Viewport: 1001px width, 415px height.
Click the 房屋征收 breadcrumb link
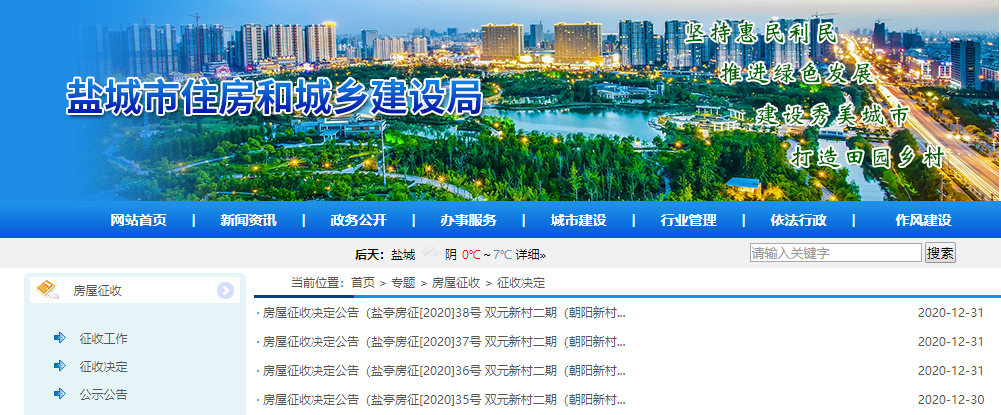(456, 283)
